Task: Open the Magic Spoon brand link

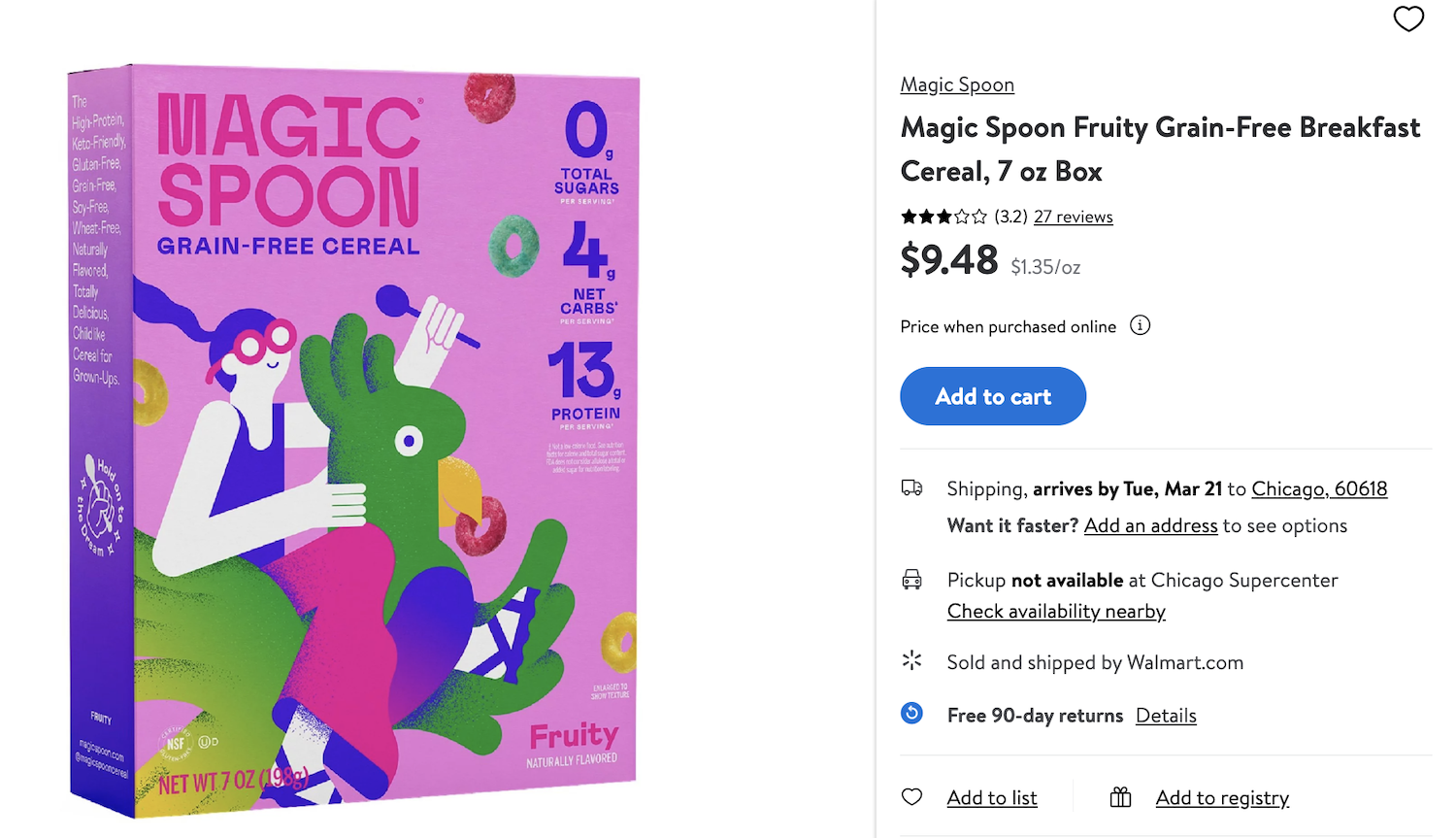Action: point(957,84)
